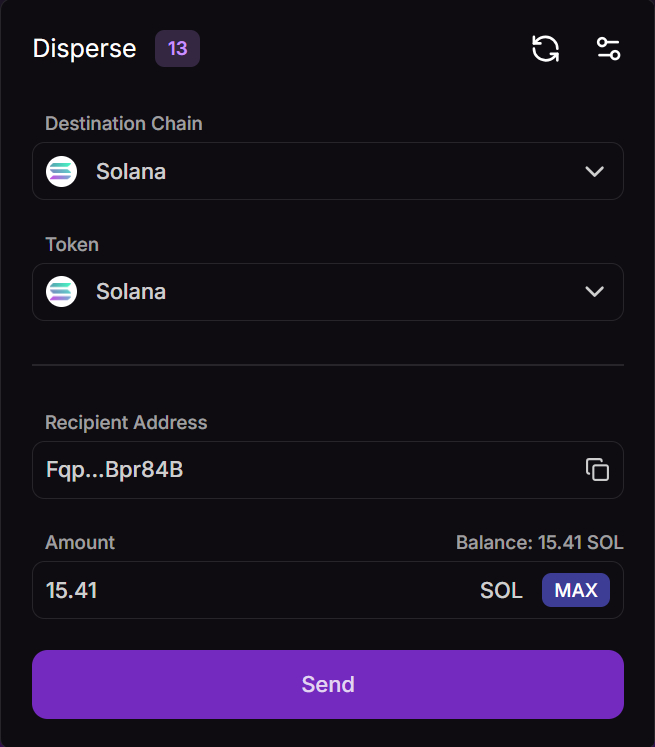The image size is (655, 747).
Task: Click the Disperse panel title
Action: point(84,48)
